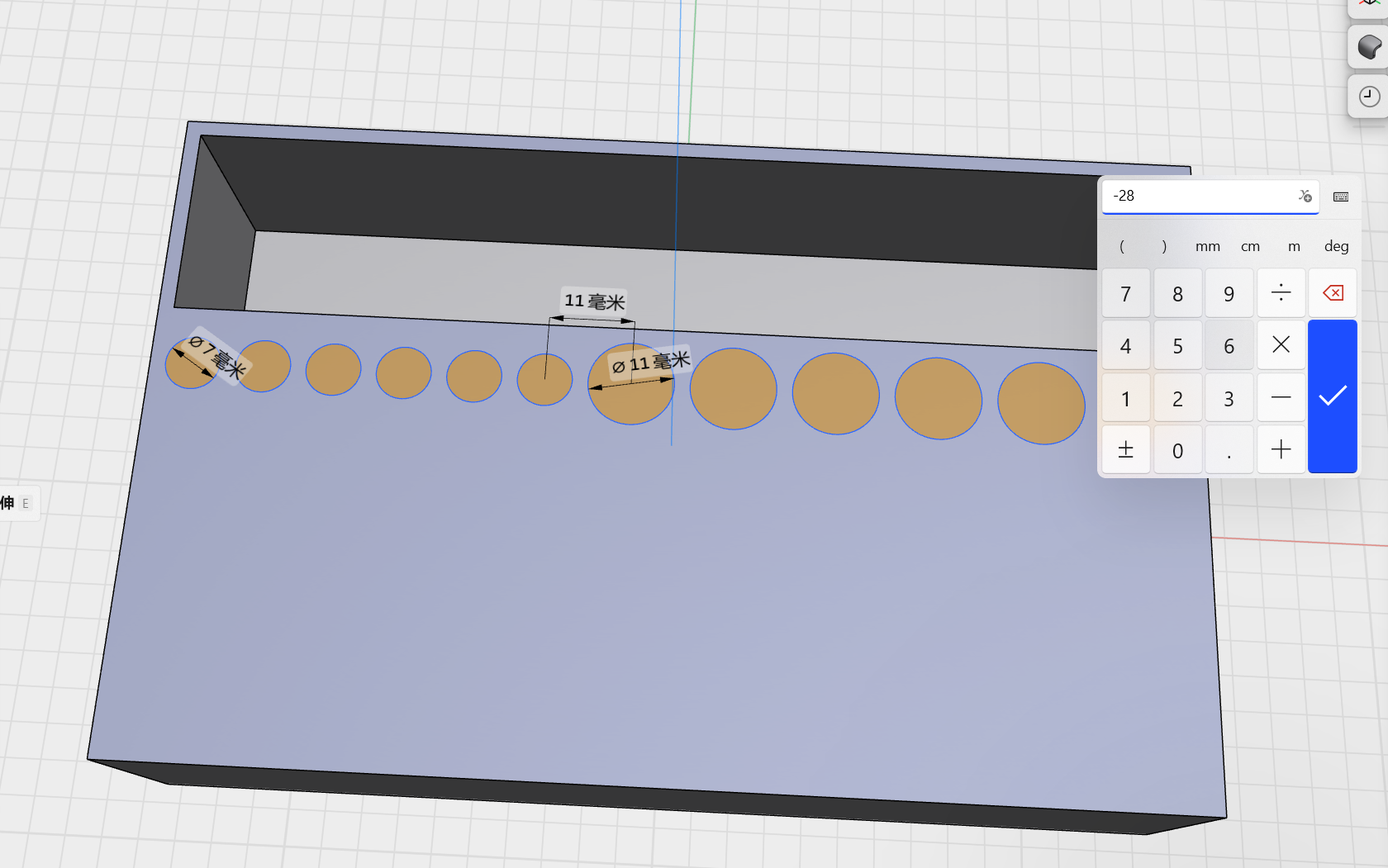Open the visual appearance shading tool

pos(1369,47)
